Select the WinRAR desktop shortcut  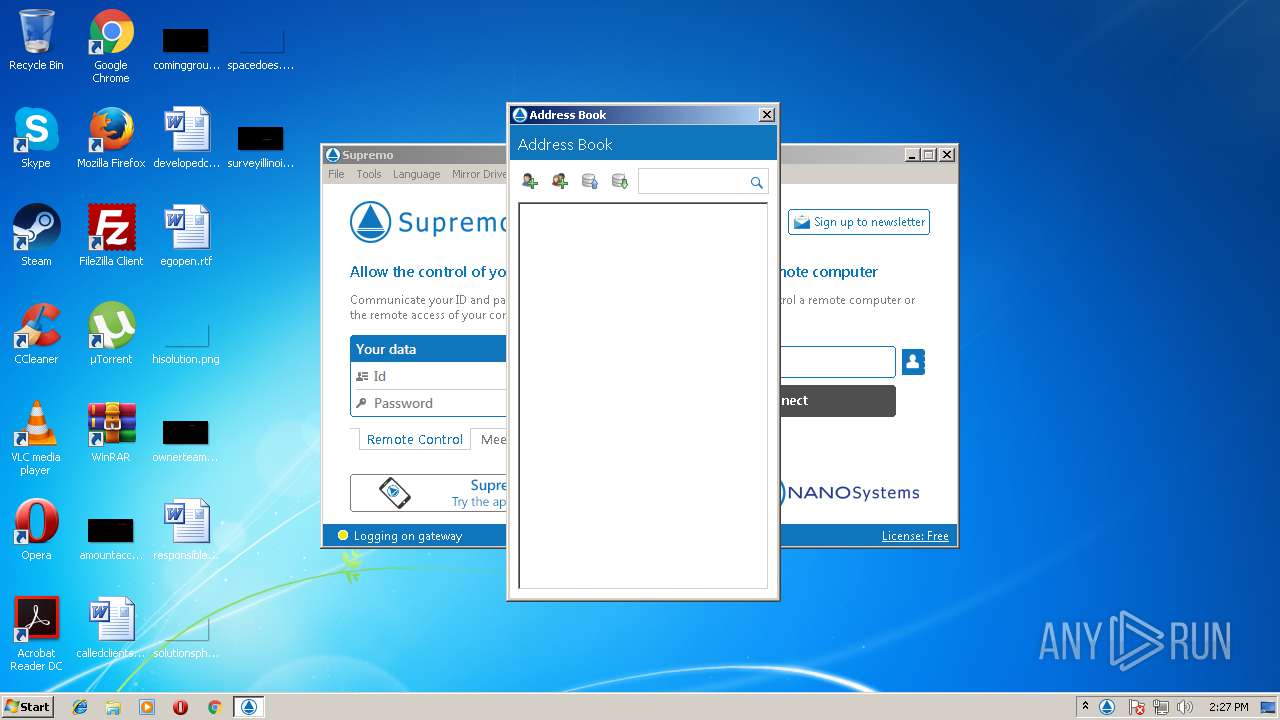(111, 432)
